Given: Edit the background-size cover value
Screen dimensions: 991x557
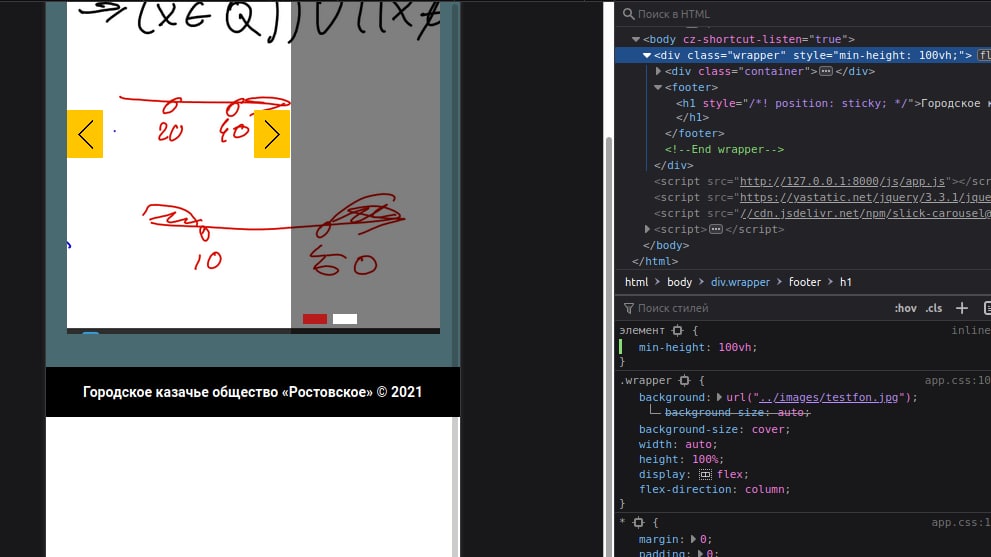Looking at the screenshot, I should point(768,429).
